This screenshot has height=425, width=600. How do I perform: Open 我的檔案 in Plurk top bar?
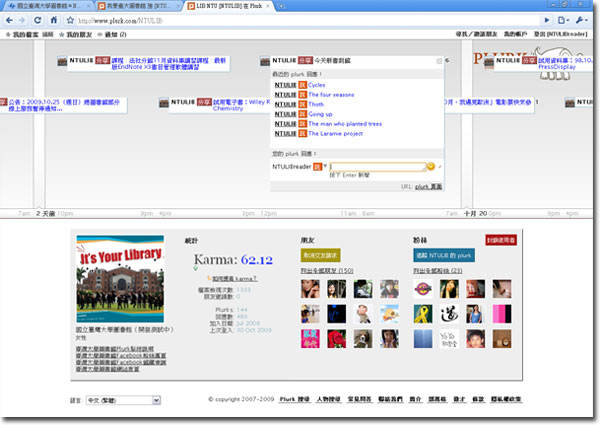pos(25,34)
